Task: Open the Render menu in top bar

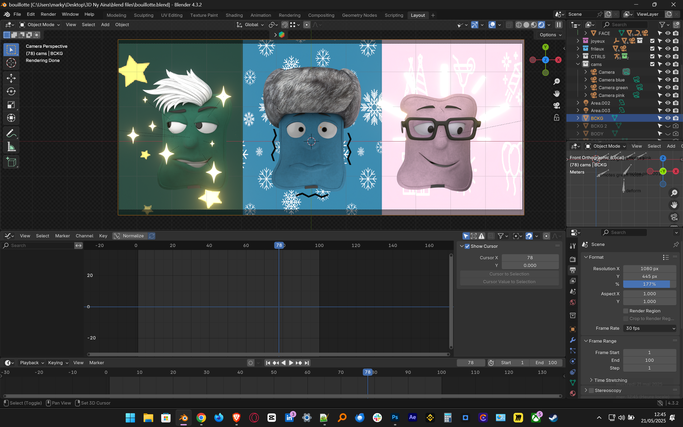Action: 49,15
